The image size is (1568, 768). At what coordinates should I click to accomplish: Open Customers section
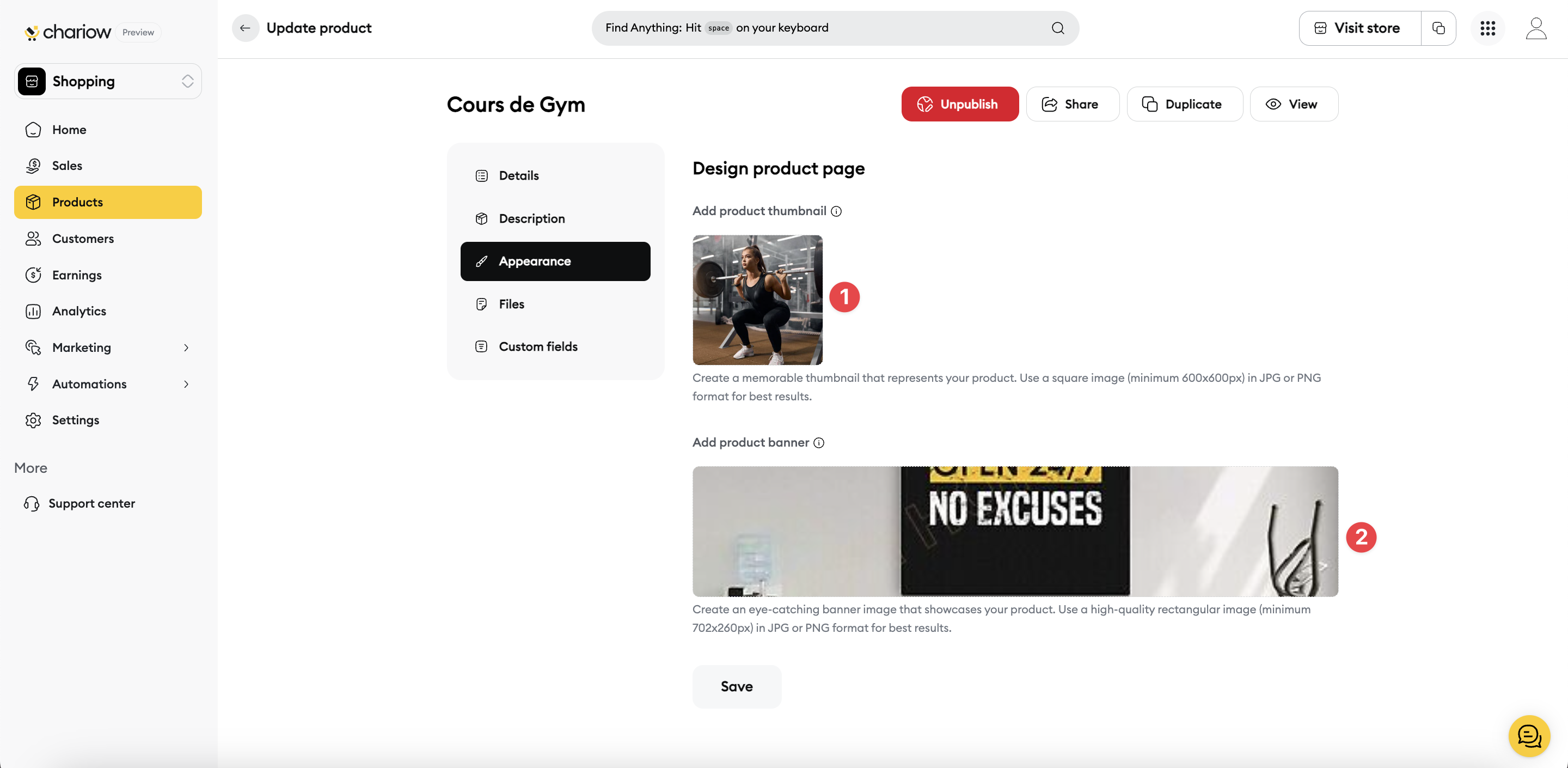[x=108, y=239]
